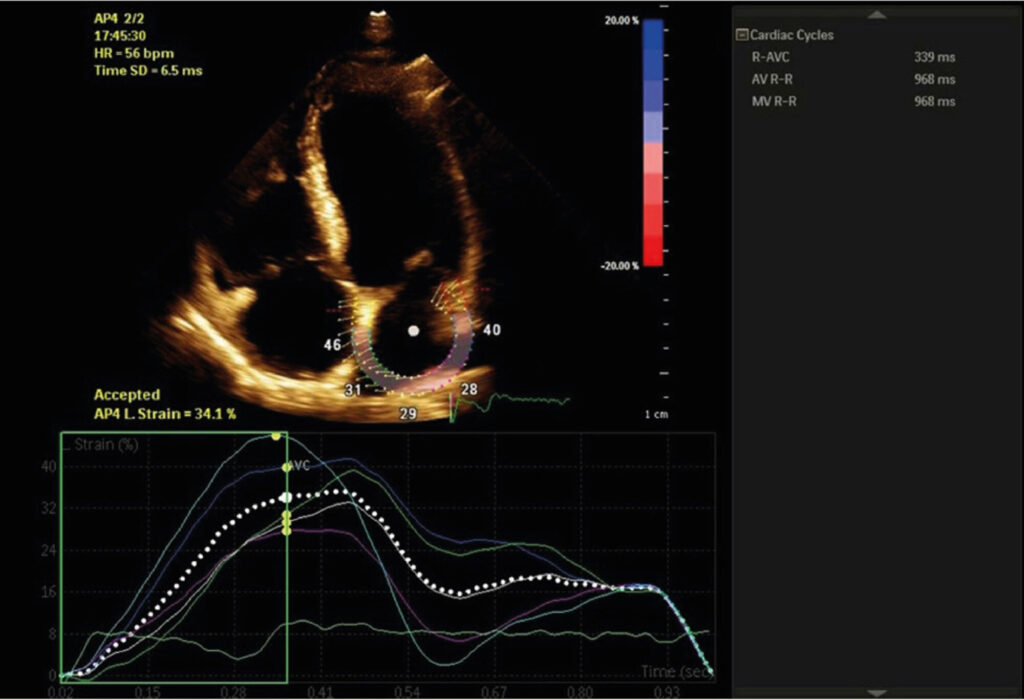Collapse the Cardiac Cycles section

tap(742, 35)
